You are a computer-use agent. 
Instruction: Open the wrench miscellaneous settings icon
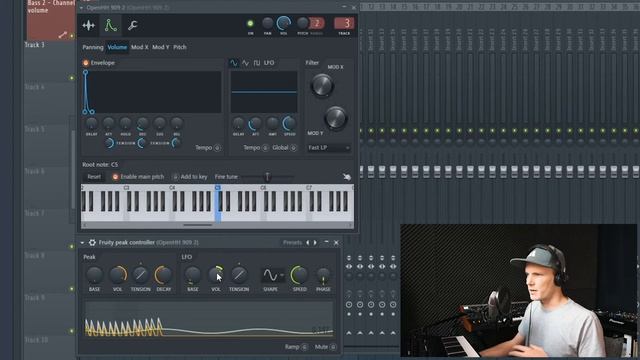(132, 25)
